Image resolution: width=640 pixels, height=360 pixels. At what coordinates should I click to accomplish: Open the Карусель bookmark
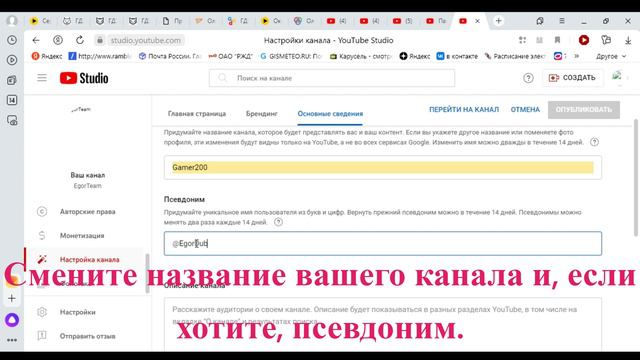(x=360, y=56)
